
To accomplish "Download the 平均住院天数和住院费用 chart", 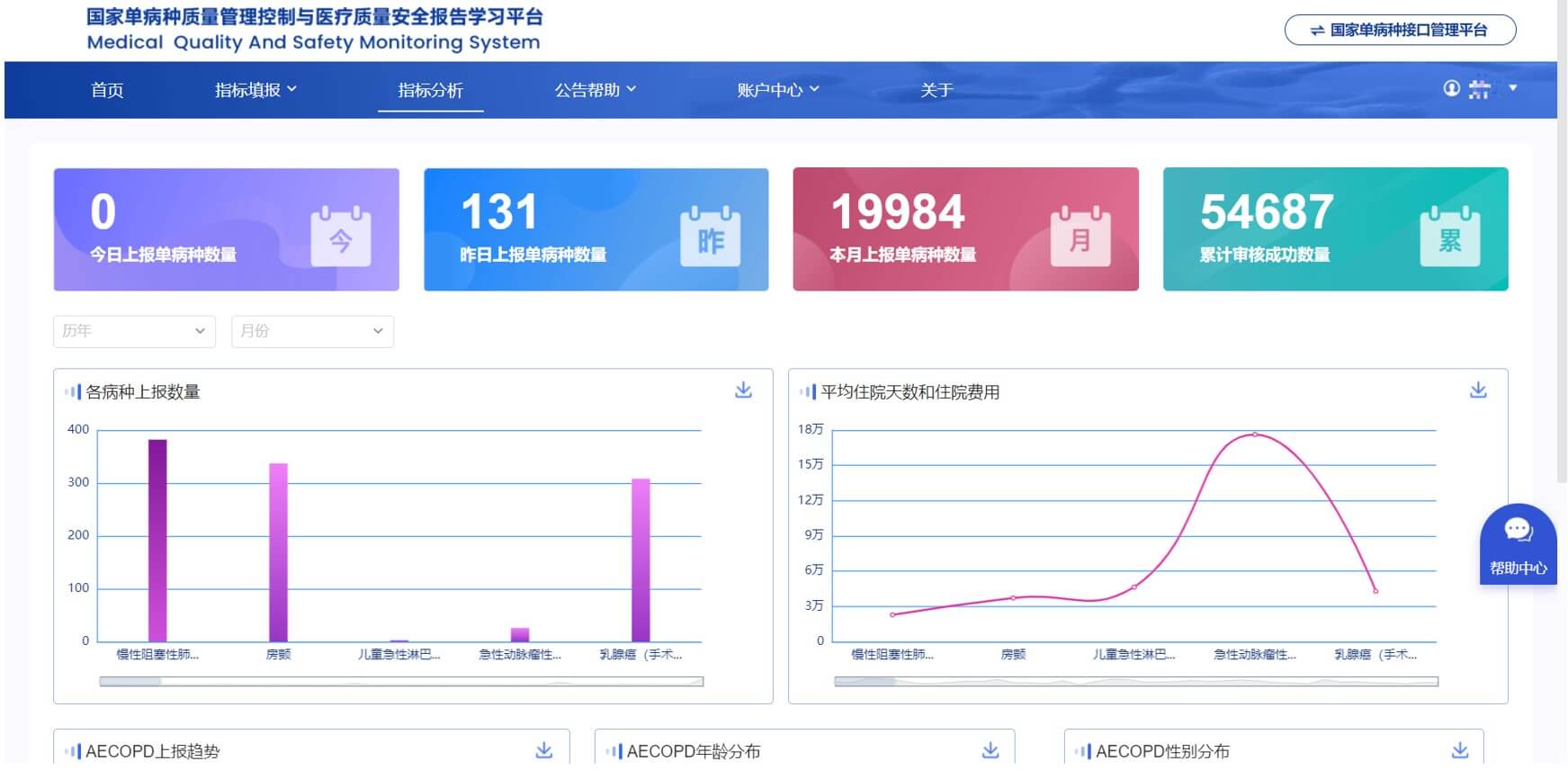I will coord(1478,390).
